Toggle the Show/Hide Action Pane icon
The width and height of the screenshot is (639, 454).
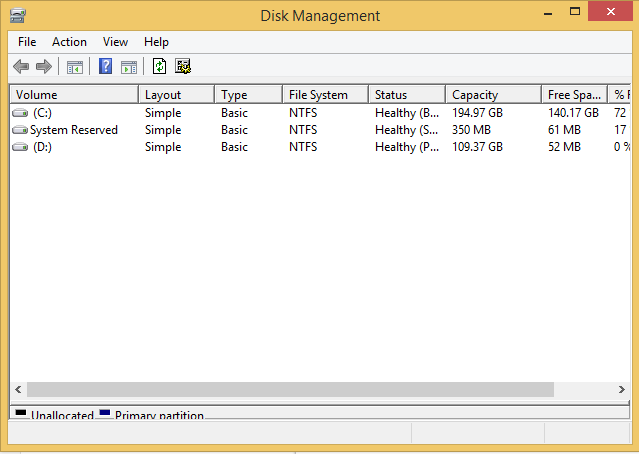point(129,67)
